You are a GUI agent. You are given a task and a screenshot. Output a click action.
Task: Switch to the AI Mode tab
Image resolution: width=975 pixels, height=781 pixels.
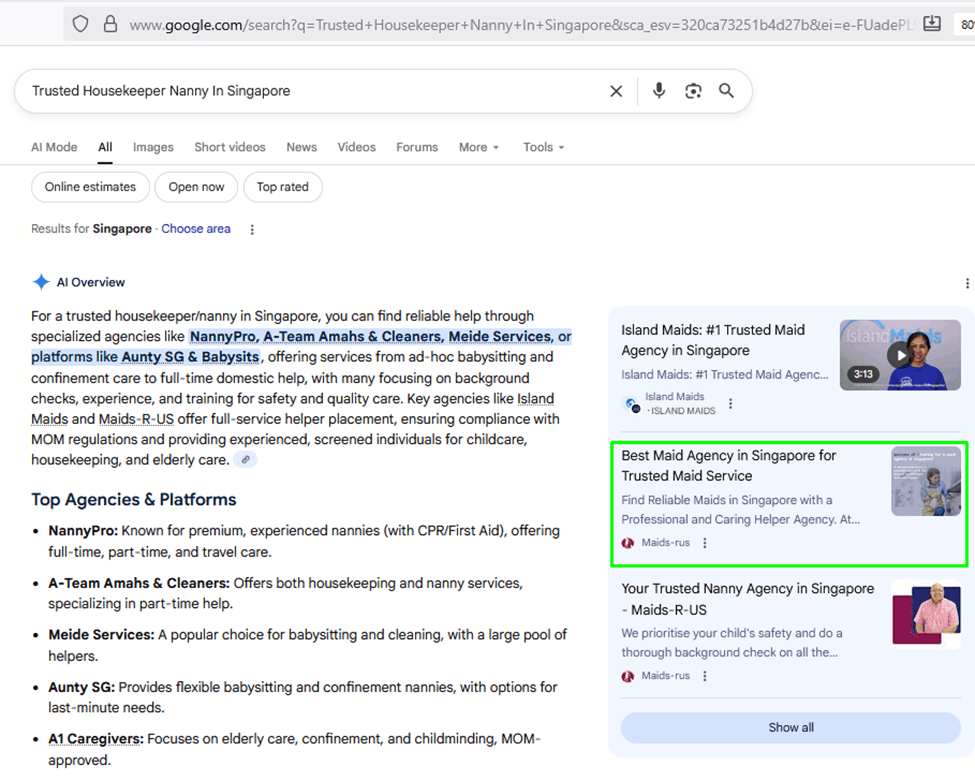[x=54, y=147]
